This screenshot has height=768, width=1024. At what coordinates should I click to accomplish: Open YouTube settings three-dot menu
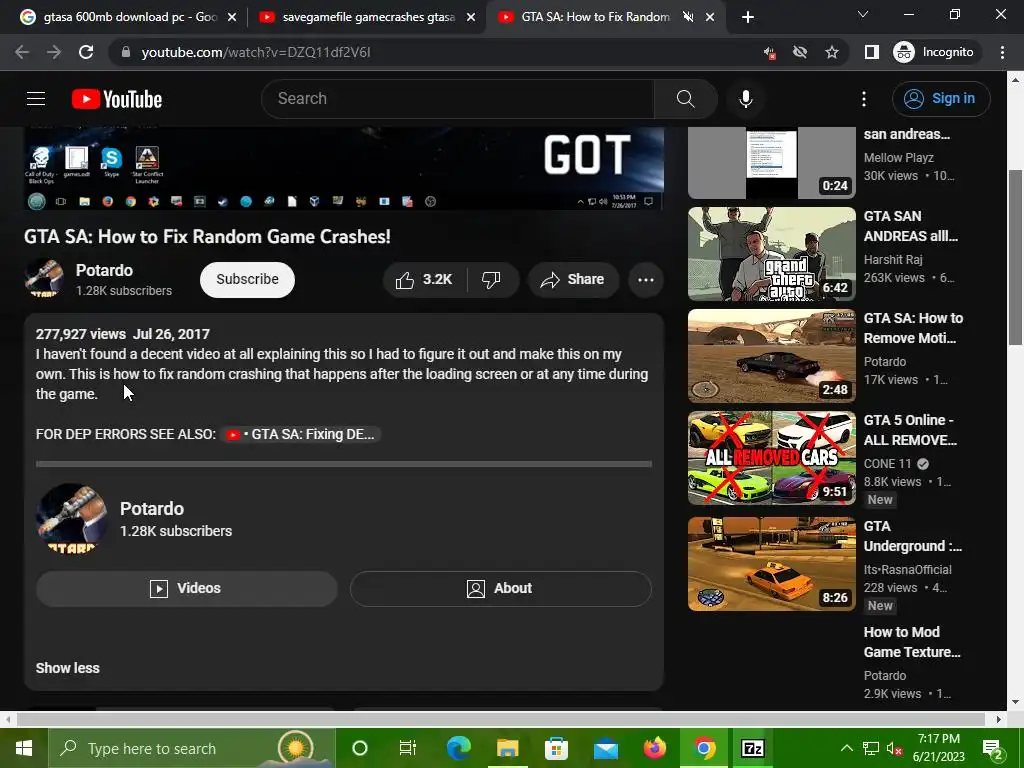[863, 99]
